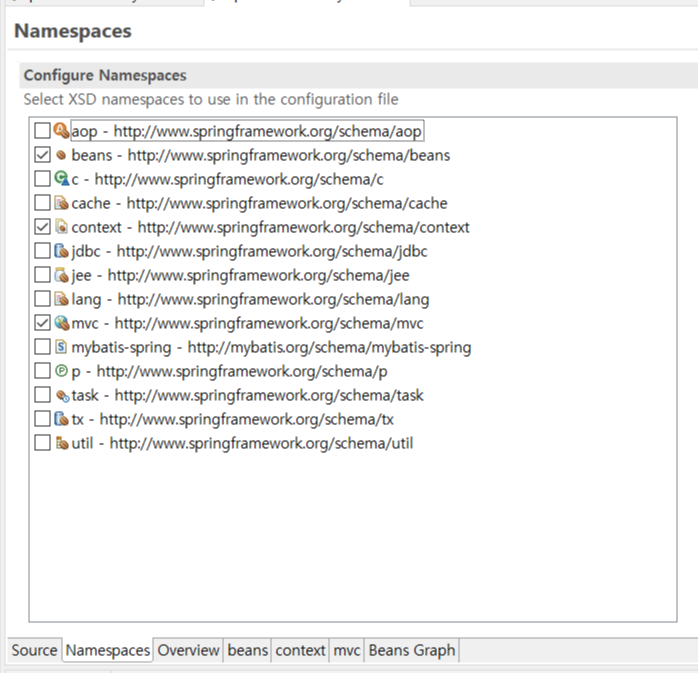The height and width of the screenshot is (673, 698).
Task: Switch to the Source tab
Action: 34,650
